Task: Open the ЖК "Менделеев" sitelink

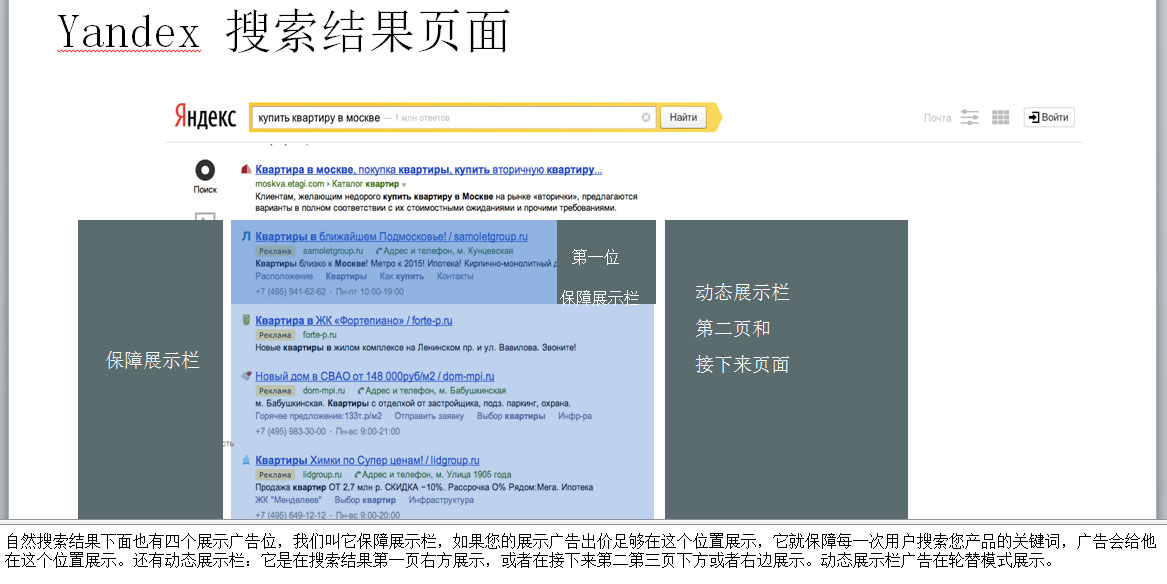Action: tap(289, 500)
